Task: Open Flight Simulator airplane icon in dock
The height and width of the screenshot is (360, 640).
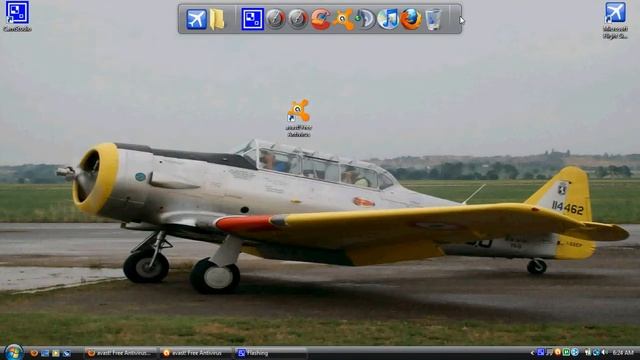Action: (x=196, y=19)
